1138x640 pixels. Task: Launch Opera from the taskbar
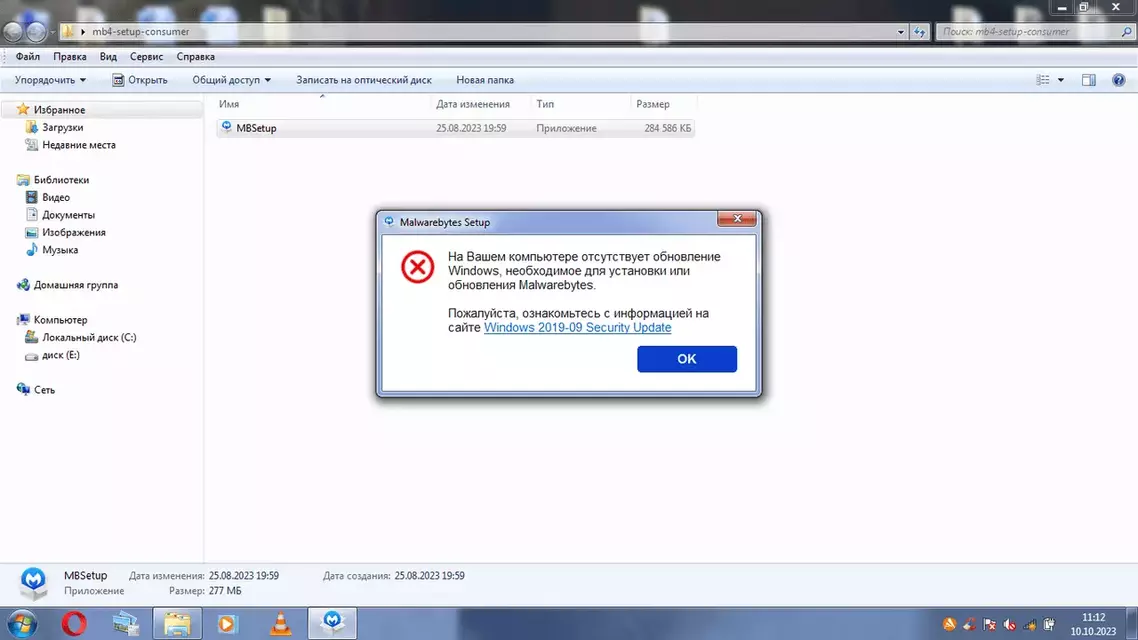pos(73,623)
